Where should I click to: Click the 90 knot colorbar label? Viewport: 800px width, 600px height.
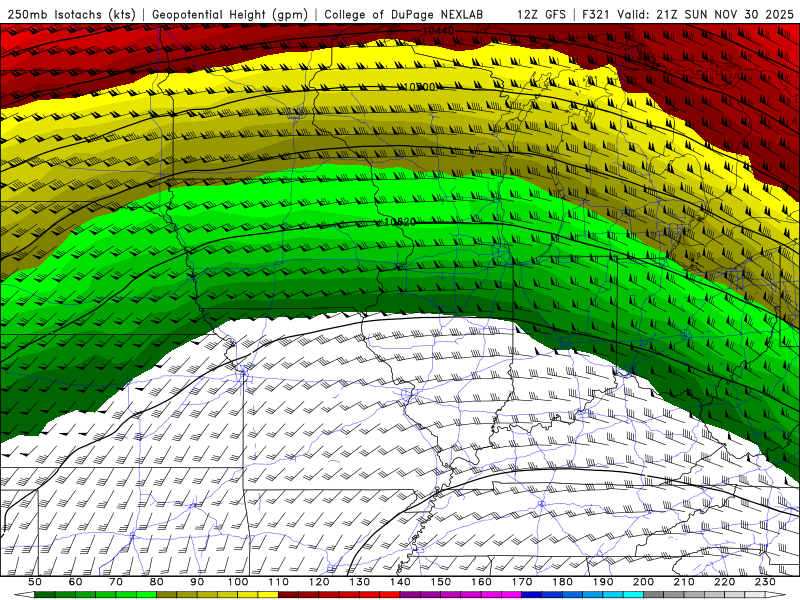[197, 582]
